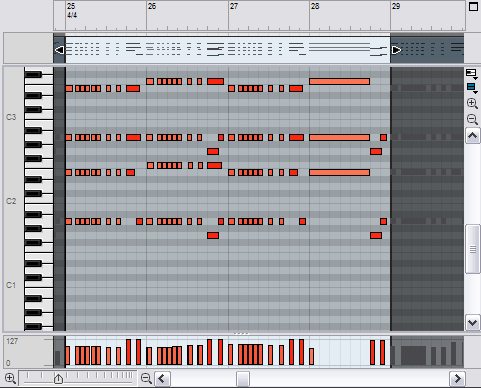The image size is (481, 388).
Task: Click the horizontal scroll right arrow
Action: (457, 379)
